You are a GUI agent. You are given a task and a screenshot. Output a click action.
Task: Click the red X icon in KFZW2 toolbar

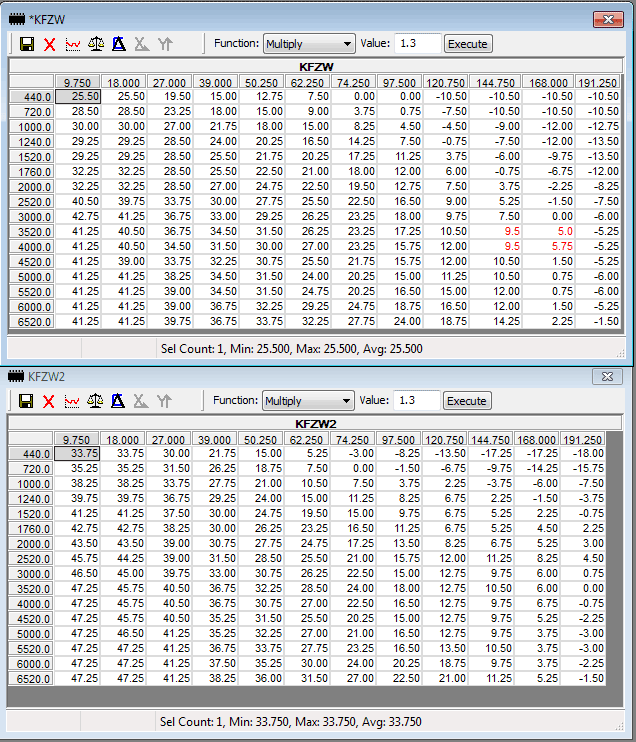click(x=49, y=402)
